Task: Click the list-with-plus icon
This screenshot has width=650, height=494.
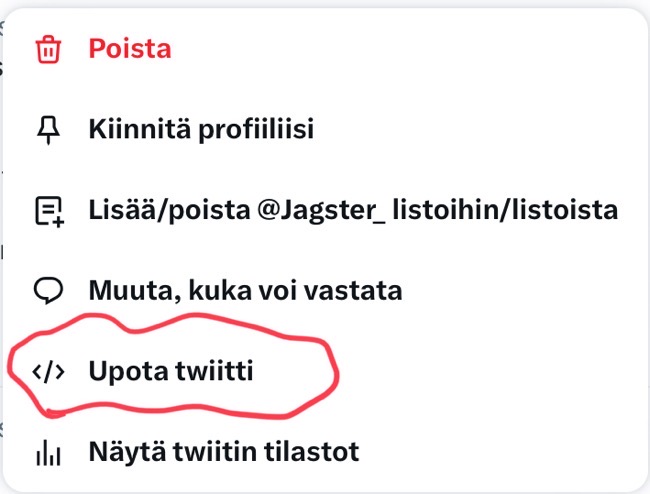Action: [47, 211]
